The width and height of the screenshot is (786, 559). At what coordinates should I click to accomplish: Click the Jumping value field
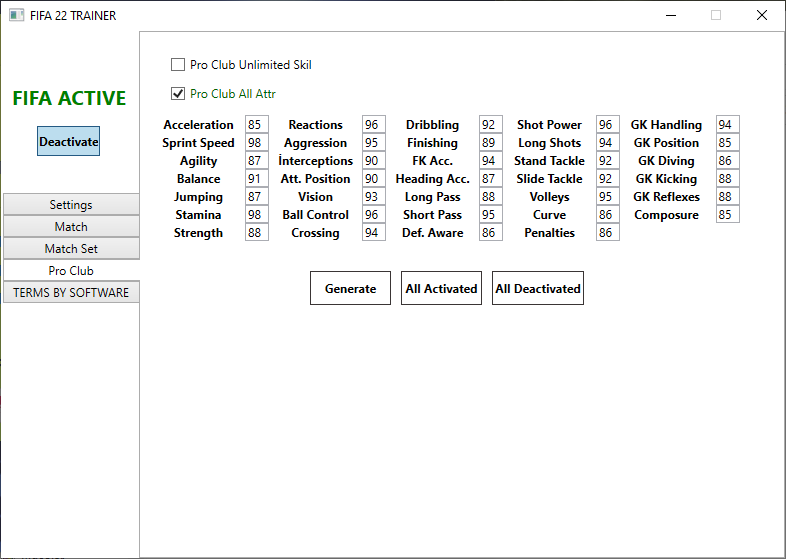point(257,197)
